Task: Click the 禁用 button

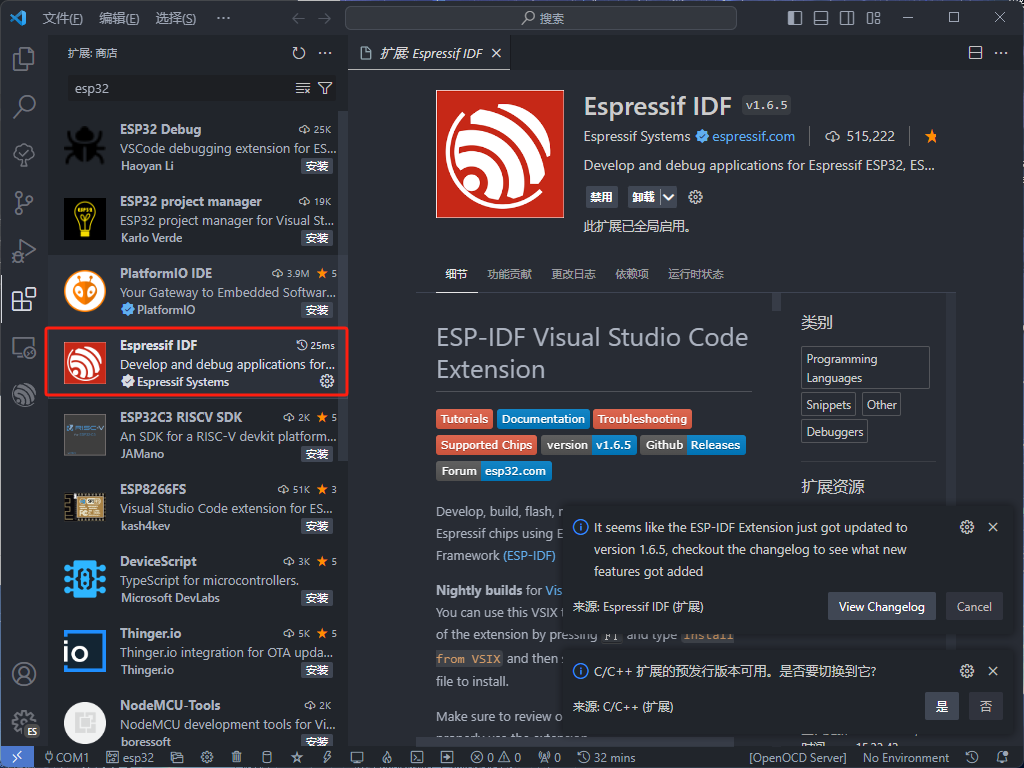Action: click(x=601, y=197)
